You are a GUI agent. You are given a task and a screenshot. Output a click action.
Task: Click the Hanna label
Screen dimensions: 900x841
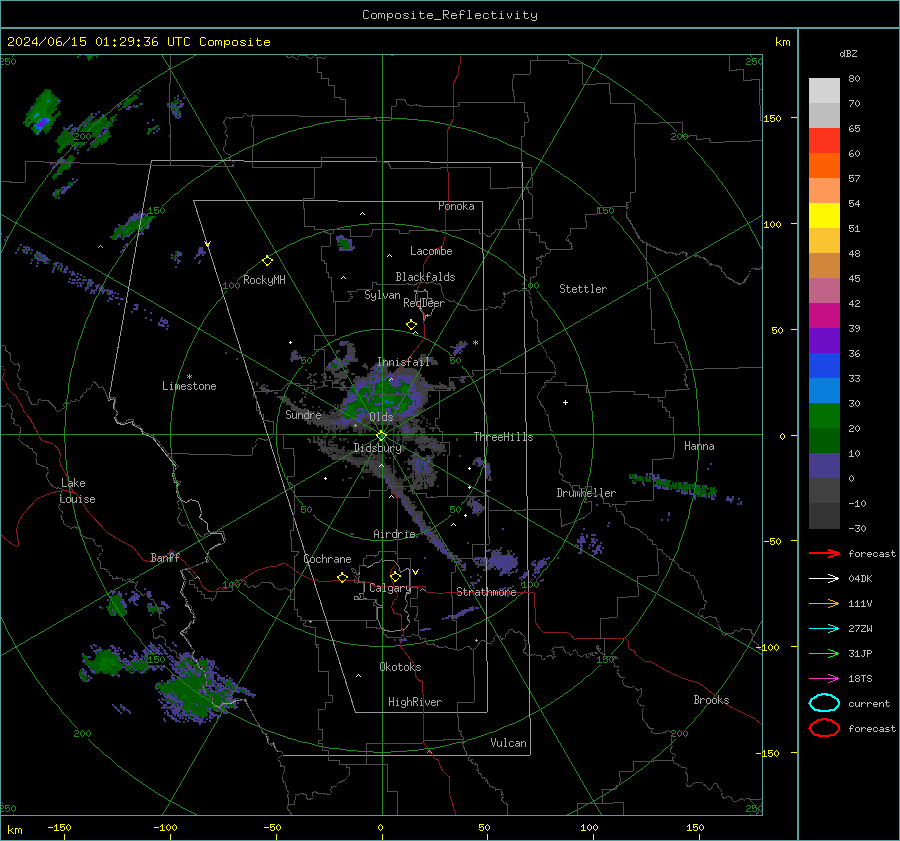[x=699, y=446]
